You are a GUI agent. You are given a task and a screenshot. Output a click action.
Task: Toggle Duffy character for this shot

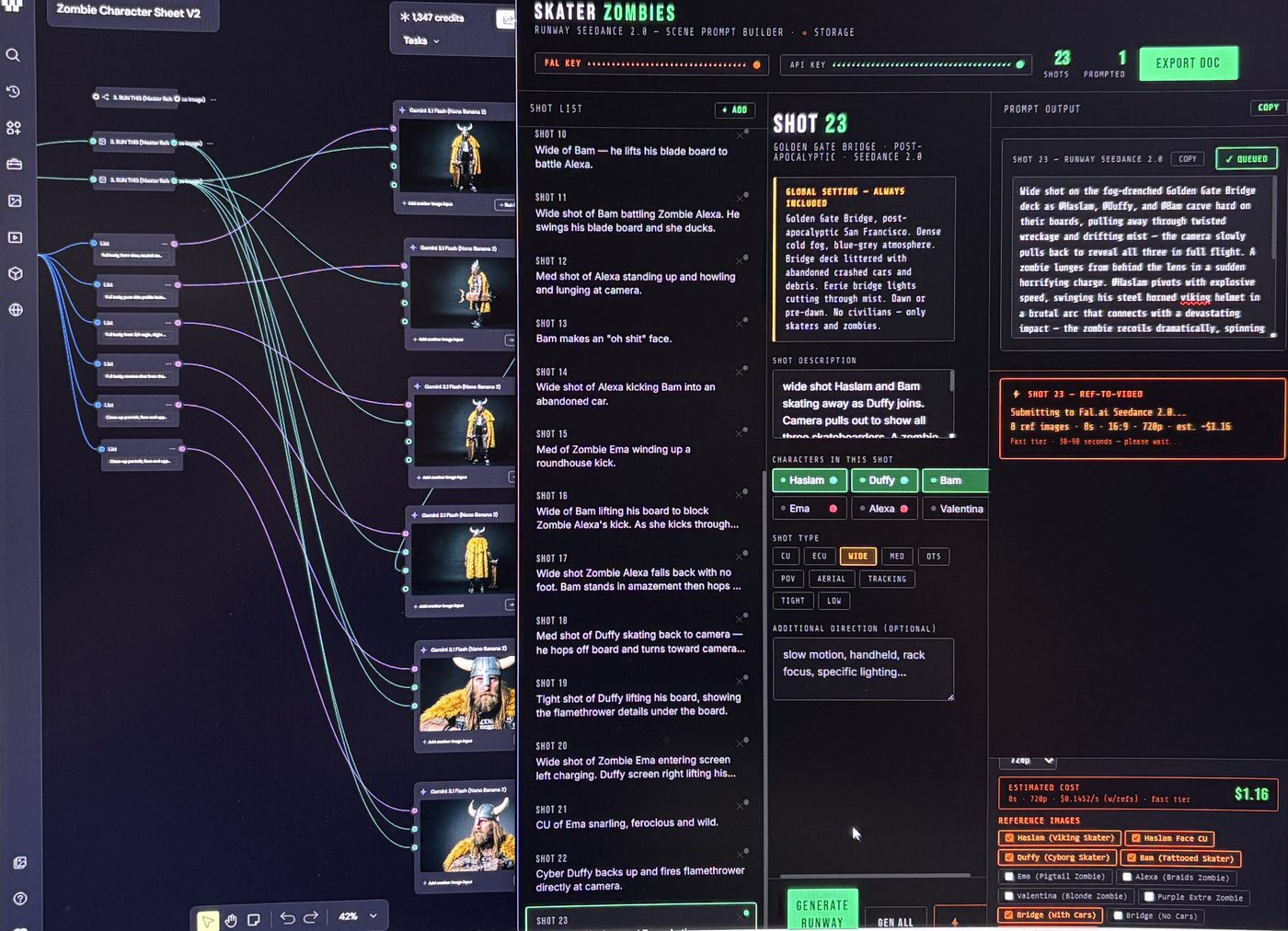click(x=883, y=480)
